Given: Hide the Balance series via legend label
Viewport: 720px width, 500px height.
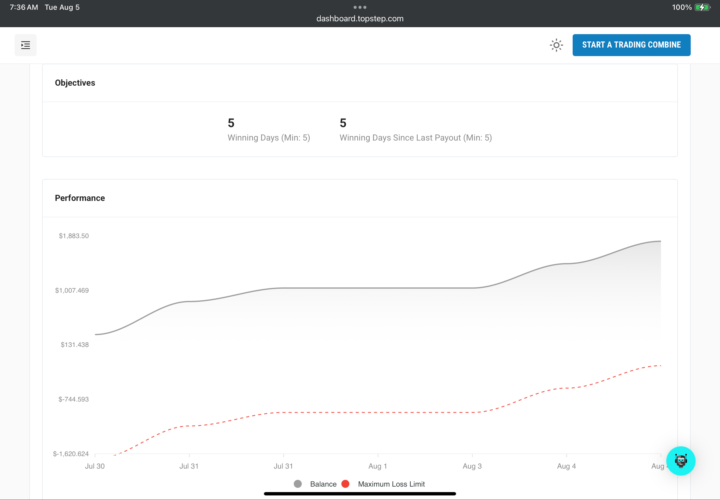Looking at the screenshot, I should coord(323,484).
